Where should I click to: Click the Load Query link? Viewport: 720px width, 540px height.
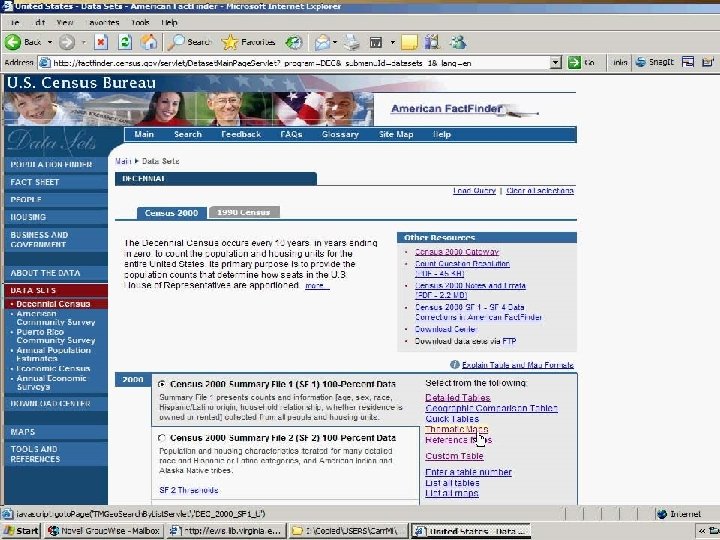coord(474,191)
